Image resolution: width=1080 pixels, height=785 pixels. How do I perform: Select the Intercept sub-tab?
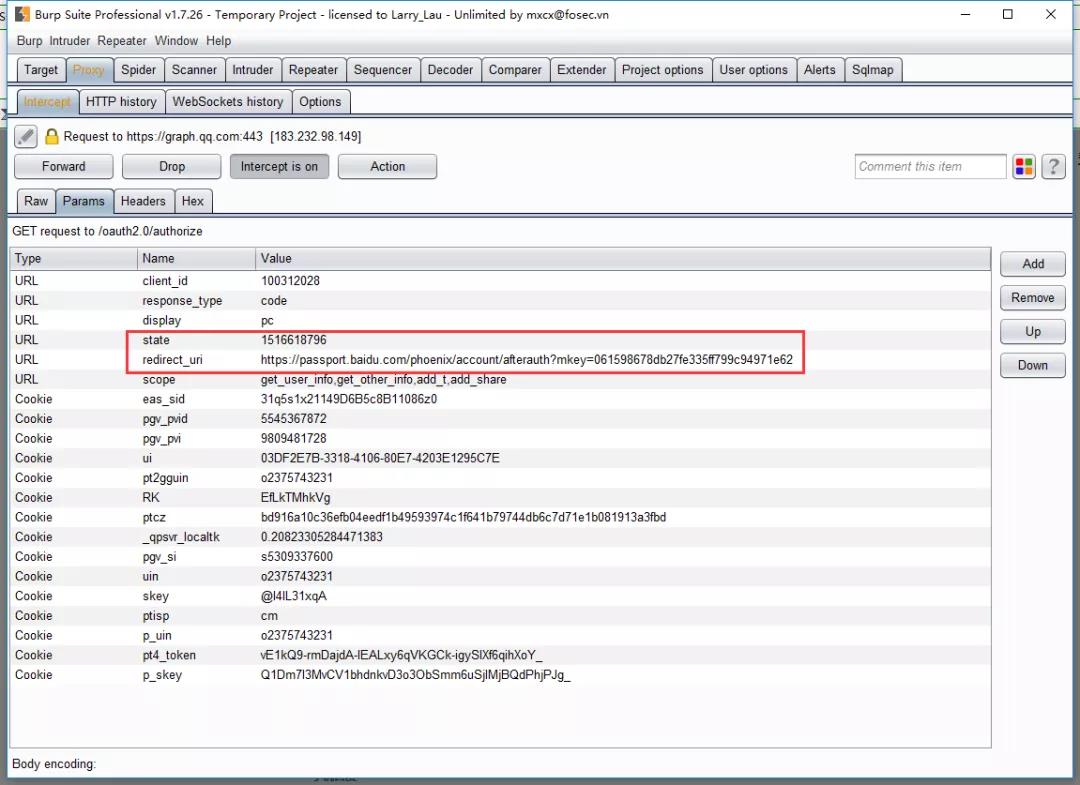coord(47,102)
